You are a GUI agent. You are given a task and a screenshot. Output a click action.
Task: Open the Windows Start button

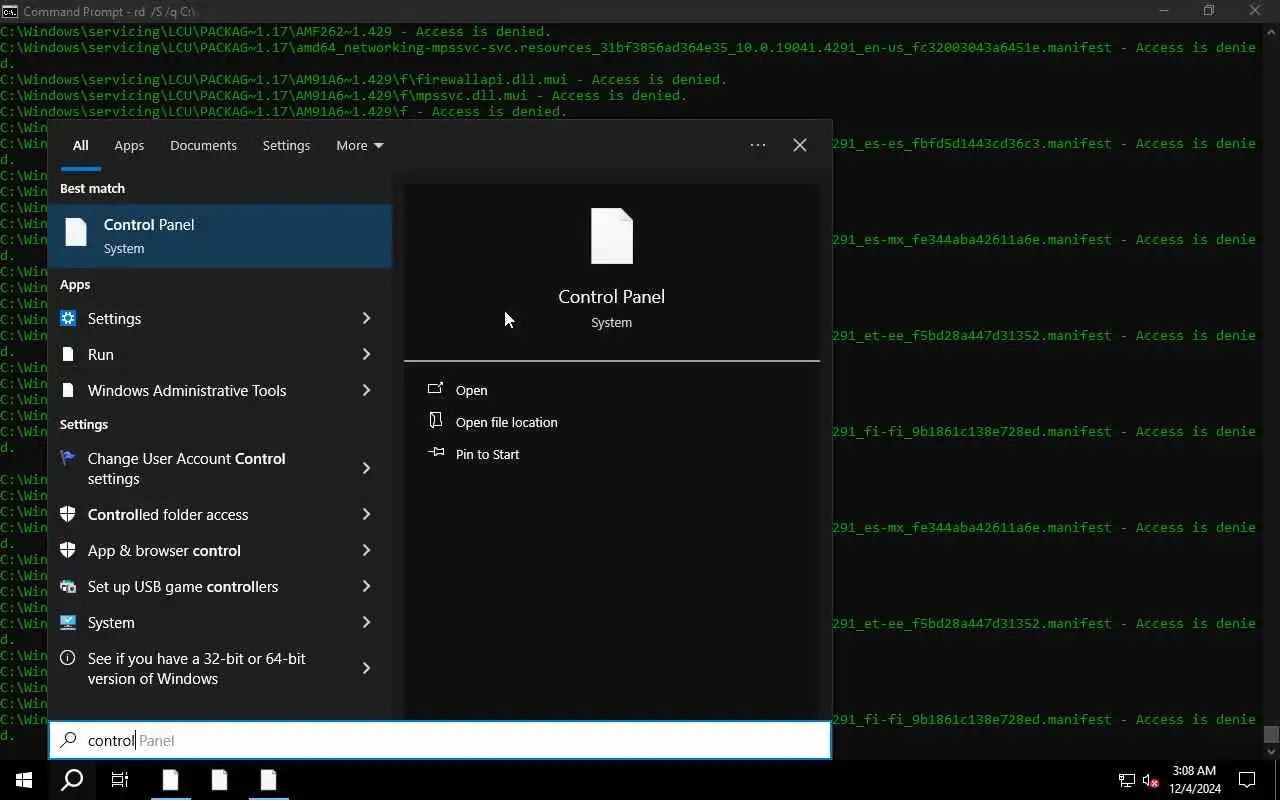[24, 780]
